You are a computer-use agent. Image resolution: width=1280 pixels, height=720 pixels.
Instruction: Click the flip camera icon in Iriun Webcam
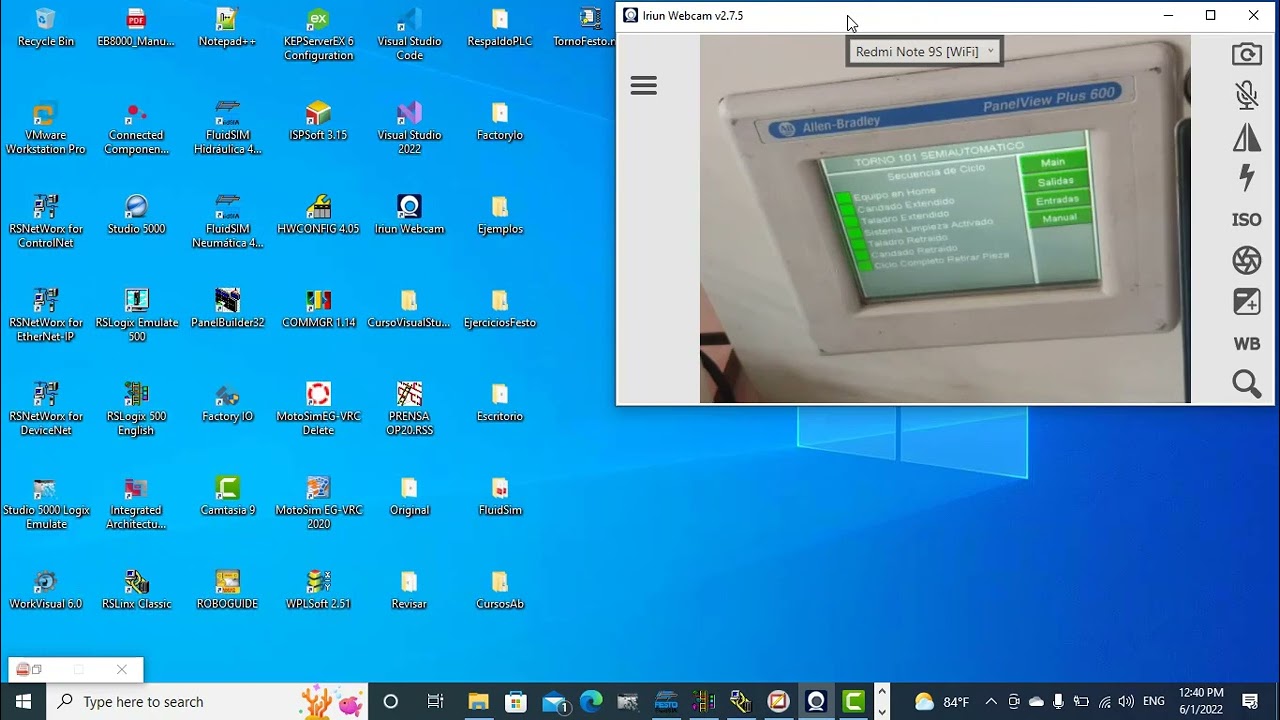(1246, 54)
